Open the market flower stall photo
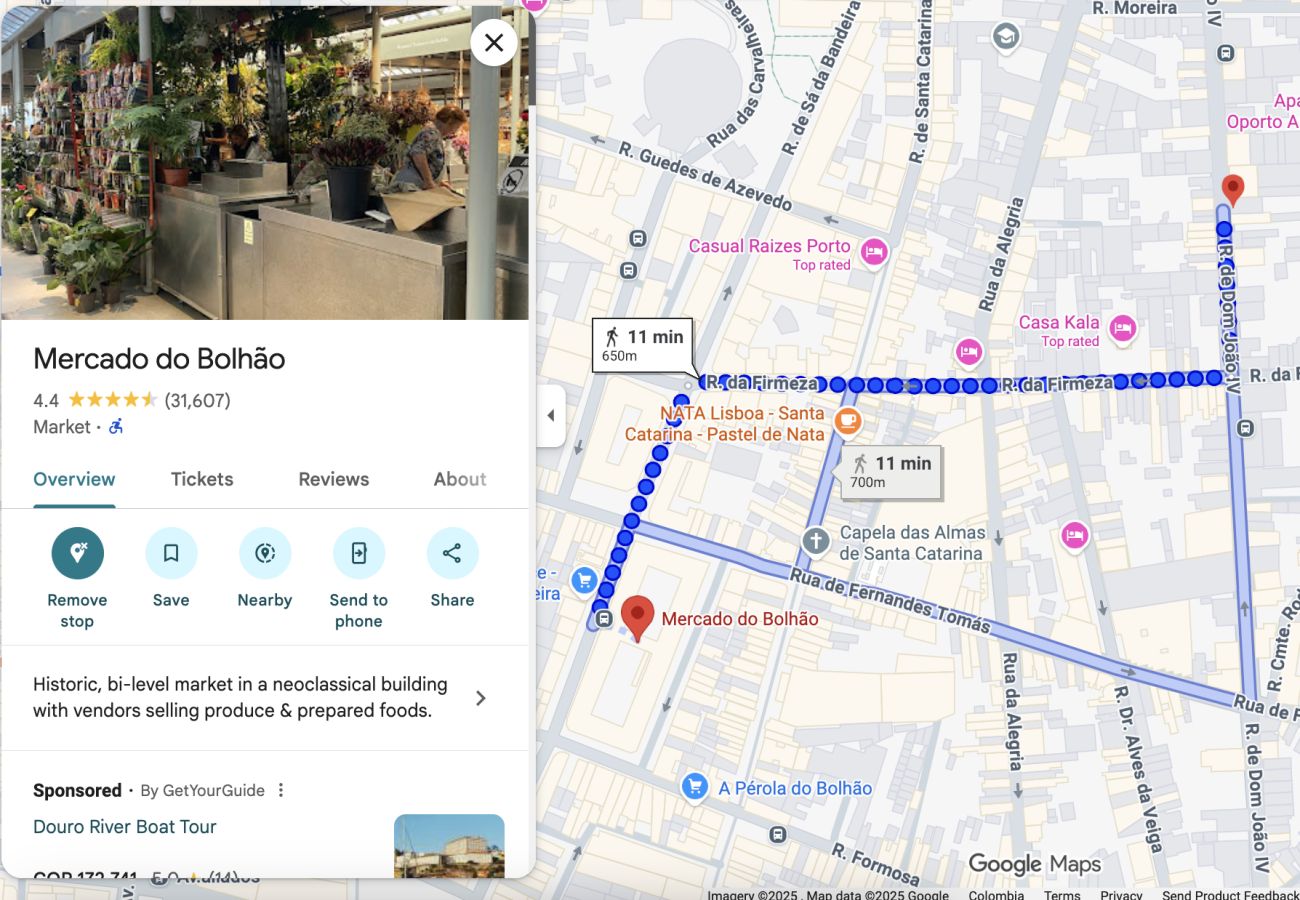 coord(265,162)
